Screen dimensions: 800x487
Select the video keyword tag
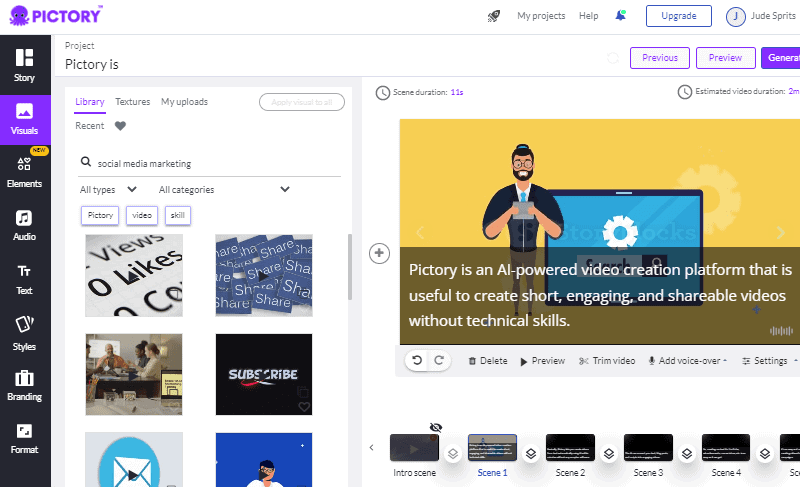pos(142,215)
